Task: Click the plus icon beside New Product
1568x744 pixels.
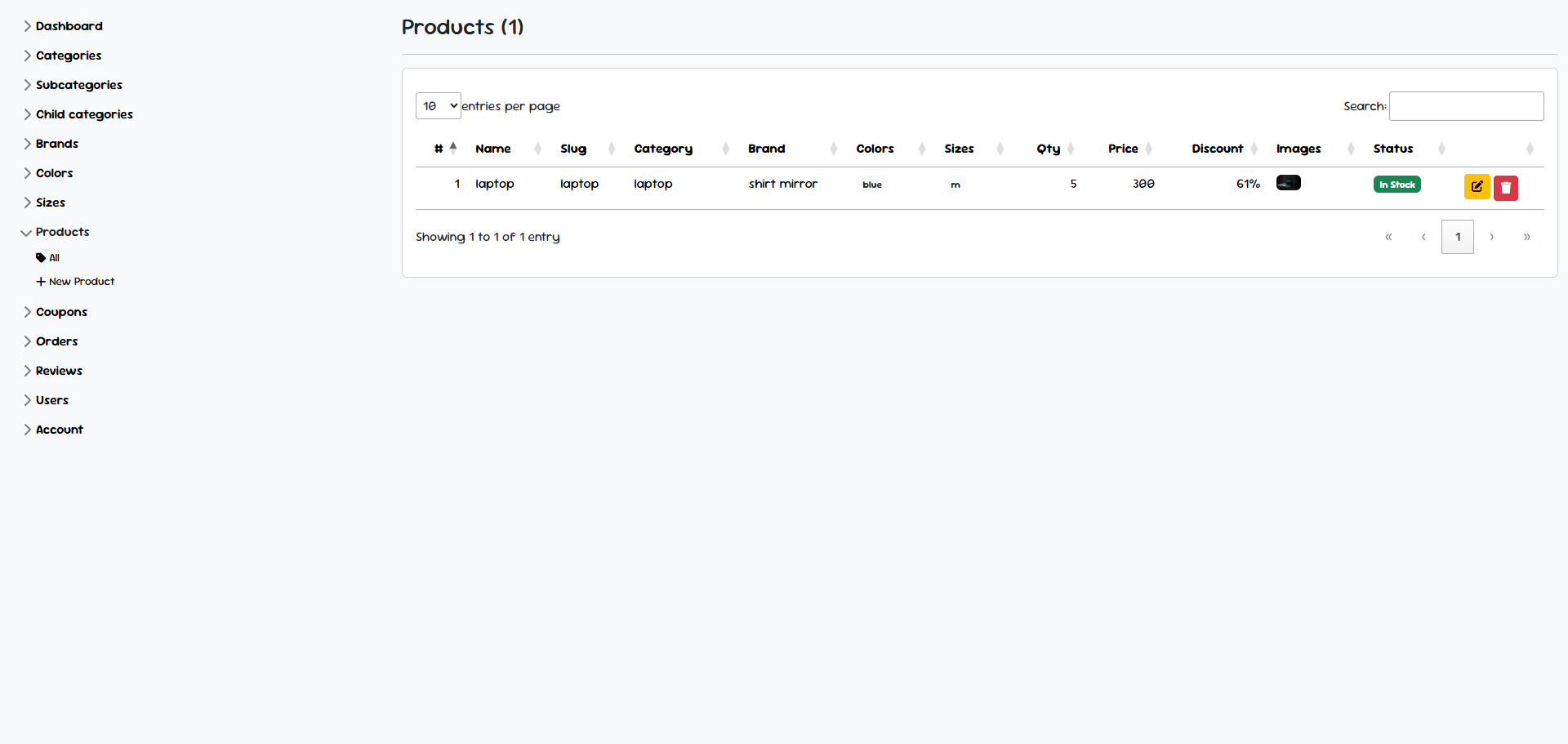Action: [41, 282]
